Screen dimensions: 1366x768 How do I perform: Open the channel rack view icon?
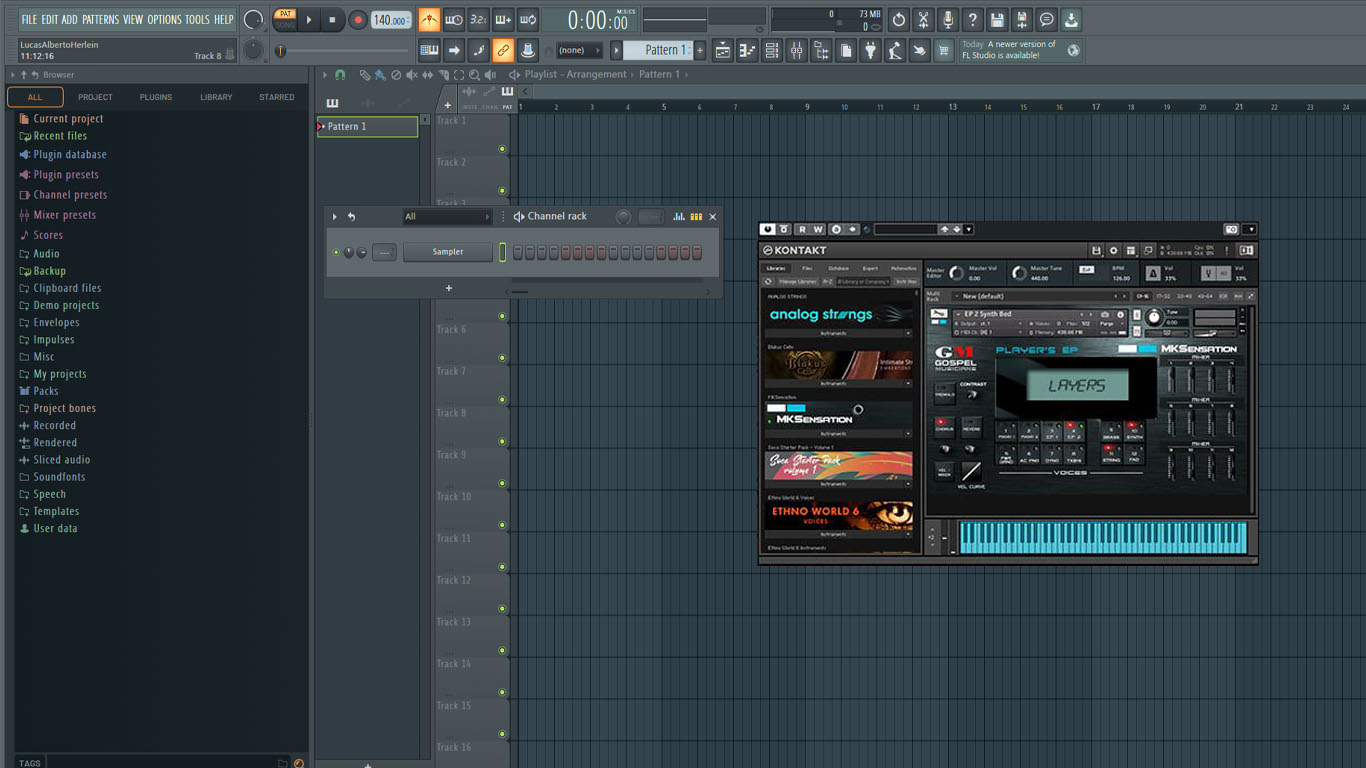click(771, 50)
